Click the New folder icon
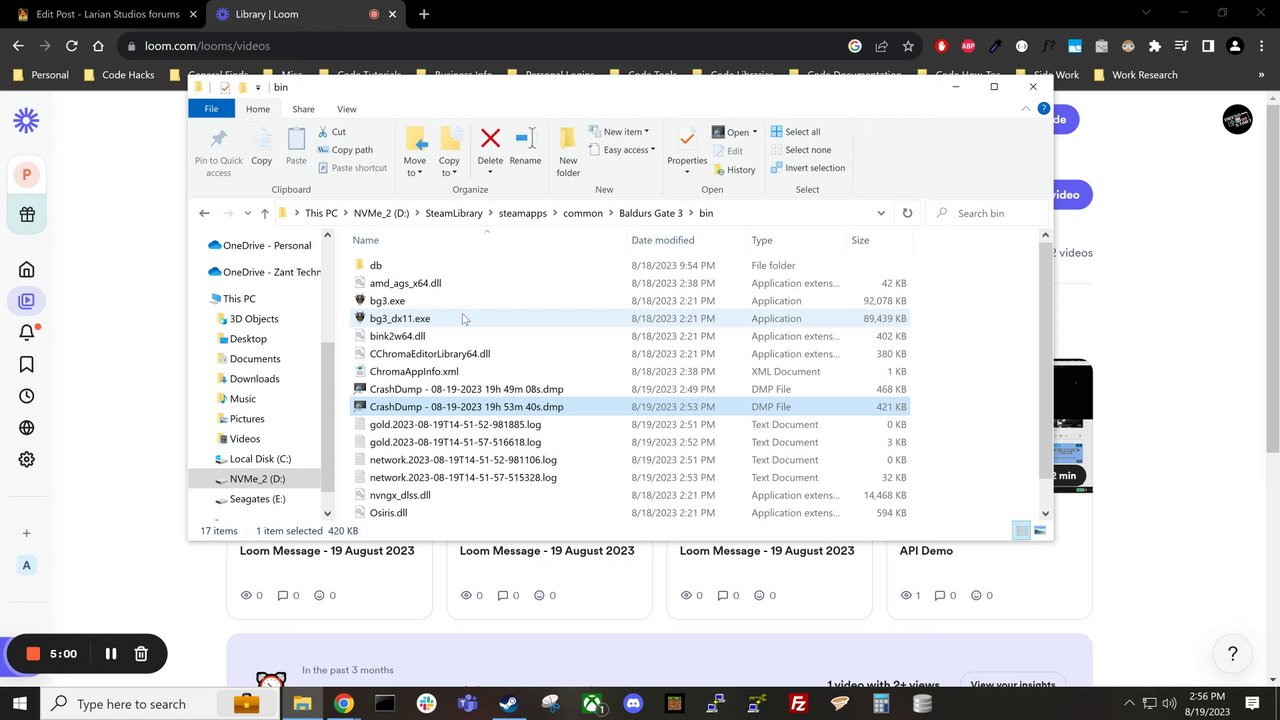Image resolution: width=1280 pixels, height=720 pixels. point(568,138)
